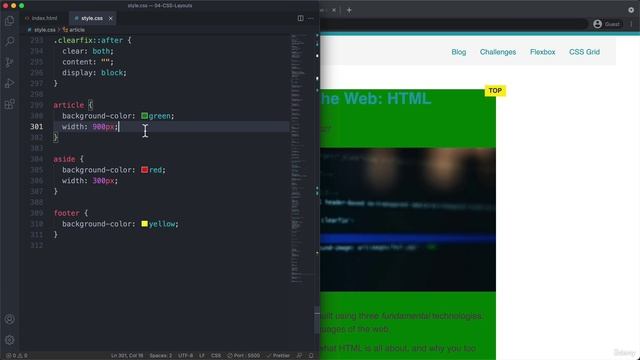Viewport: 640px width, 360px height.
Task: Click the .clearfix::after selector line
Action: tap(92, 40)
